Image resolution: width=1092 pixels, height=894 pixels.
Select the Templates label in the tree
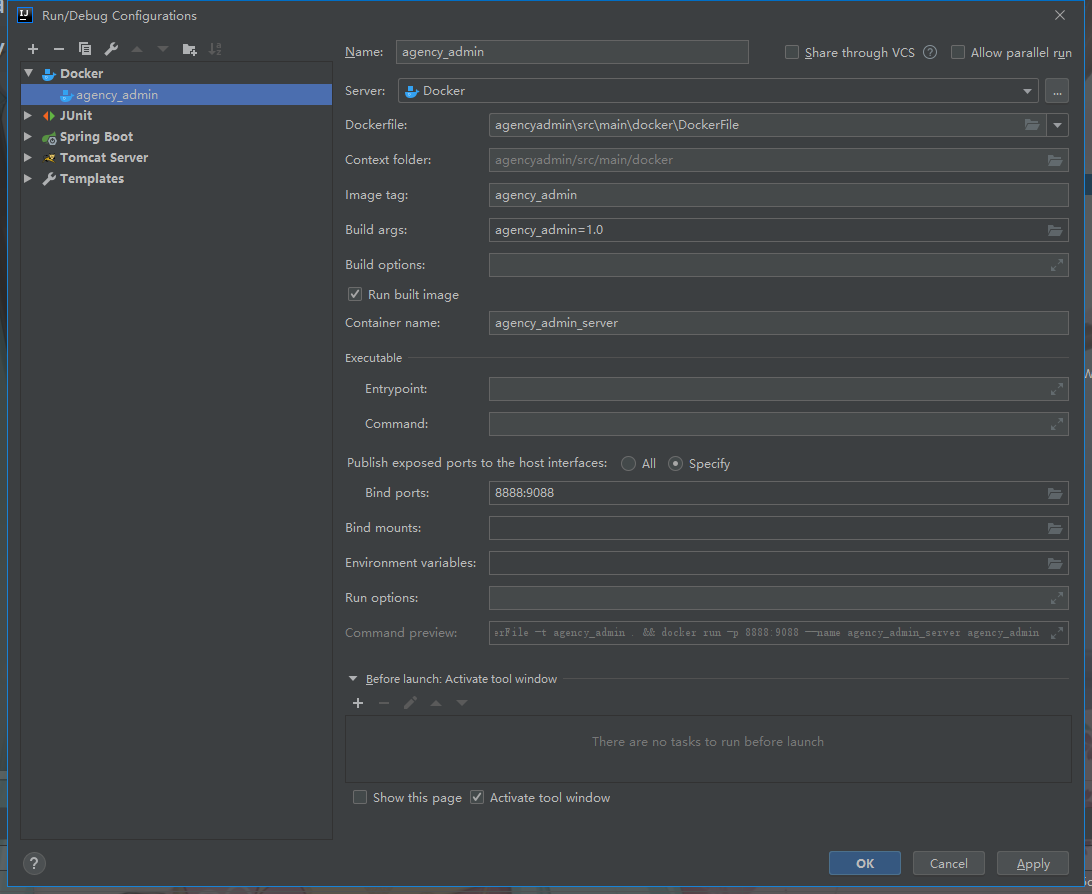point(92,178)
